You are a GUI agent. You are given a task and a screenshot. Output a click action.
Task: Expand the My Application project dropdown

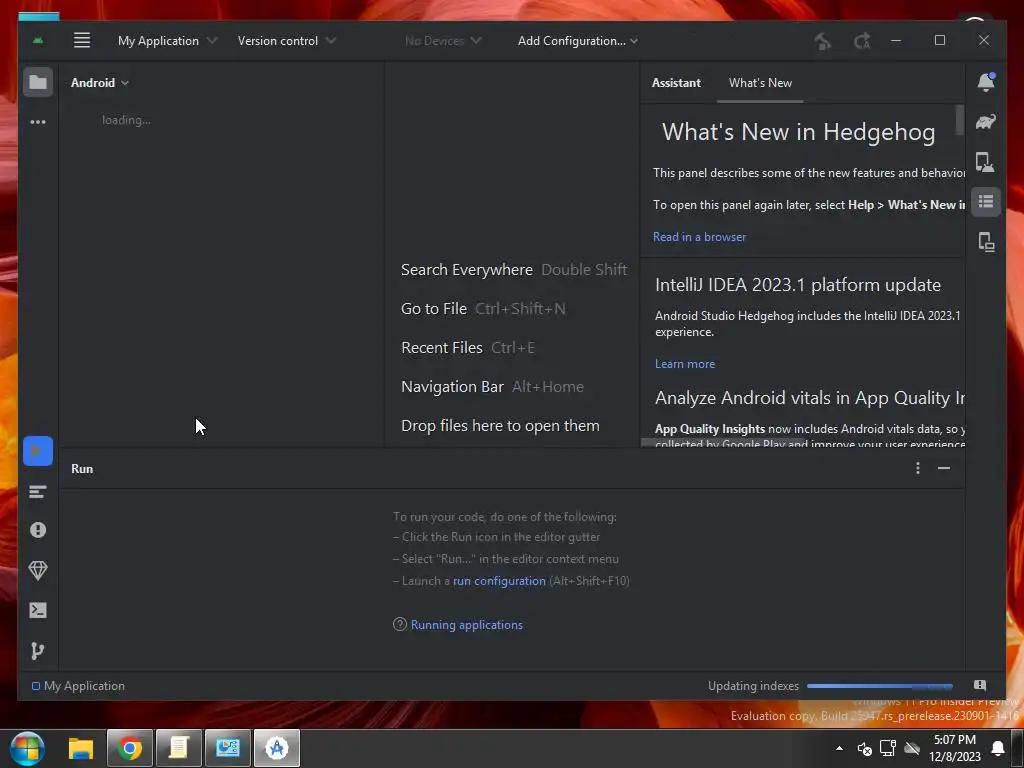(167, 40)
